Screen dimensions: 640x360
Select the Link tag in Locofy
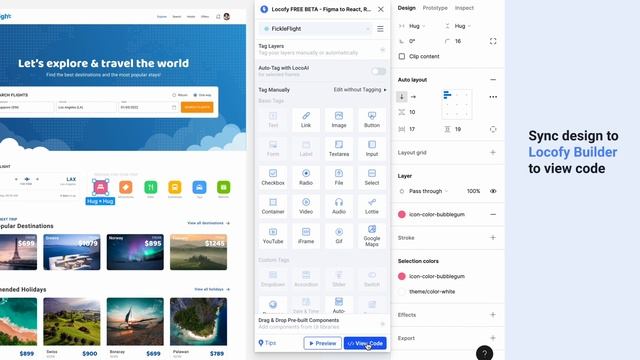[306, 120]
